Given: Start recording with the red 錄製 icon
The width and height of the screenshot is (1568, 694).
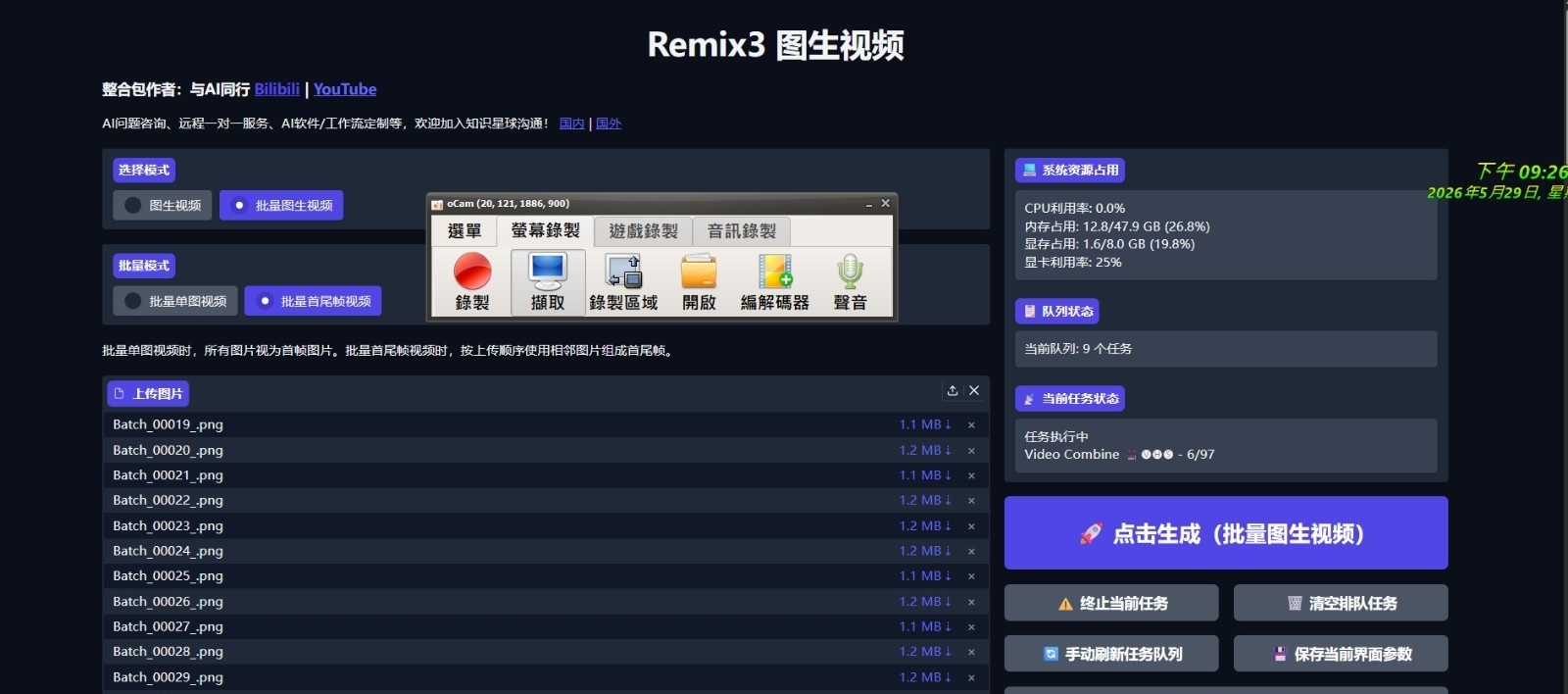Looking at the screenshot, I should click(x=471, y=282).
